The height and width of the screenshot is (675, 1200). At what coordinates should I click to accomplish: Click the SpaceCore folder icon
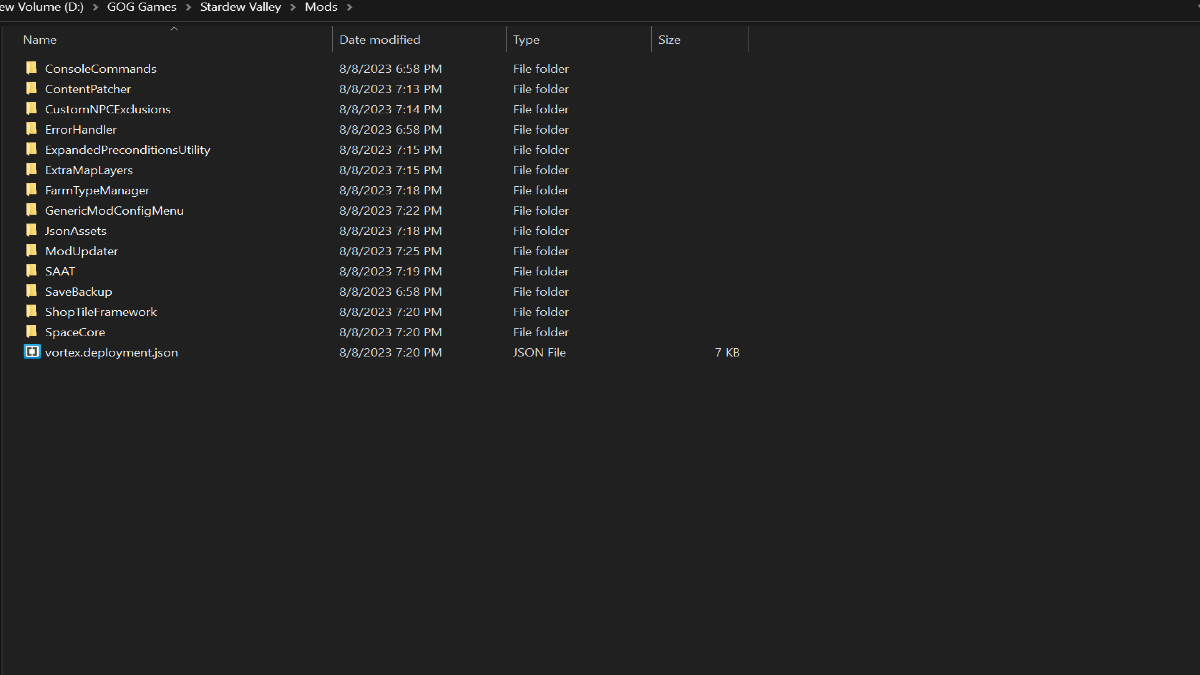[x=32, y=332]
